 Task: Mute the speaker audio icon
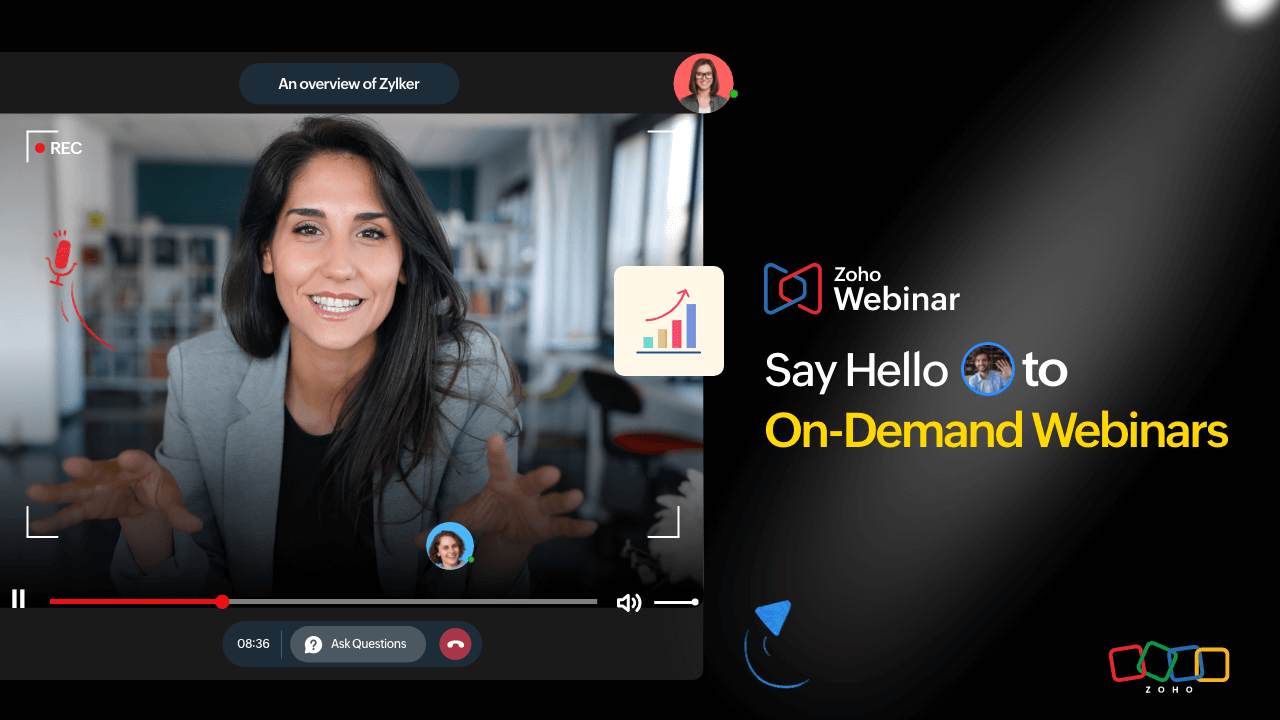click(628, 601)
